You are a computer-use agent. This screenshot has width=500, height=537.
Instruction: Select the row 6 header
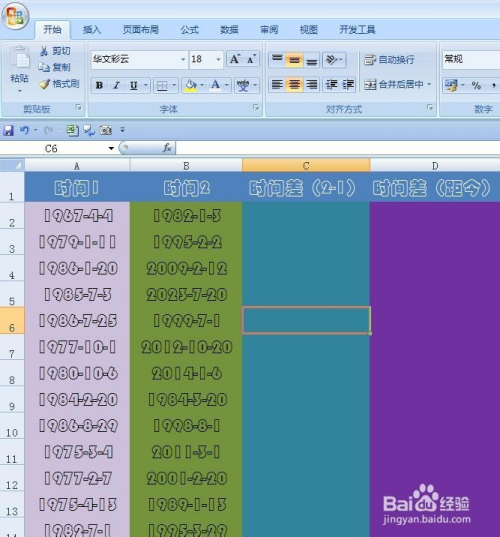coord(12,321)
